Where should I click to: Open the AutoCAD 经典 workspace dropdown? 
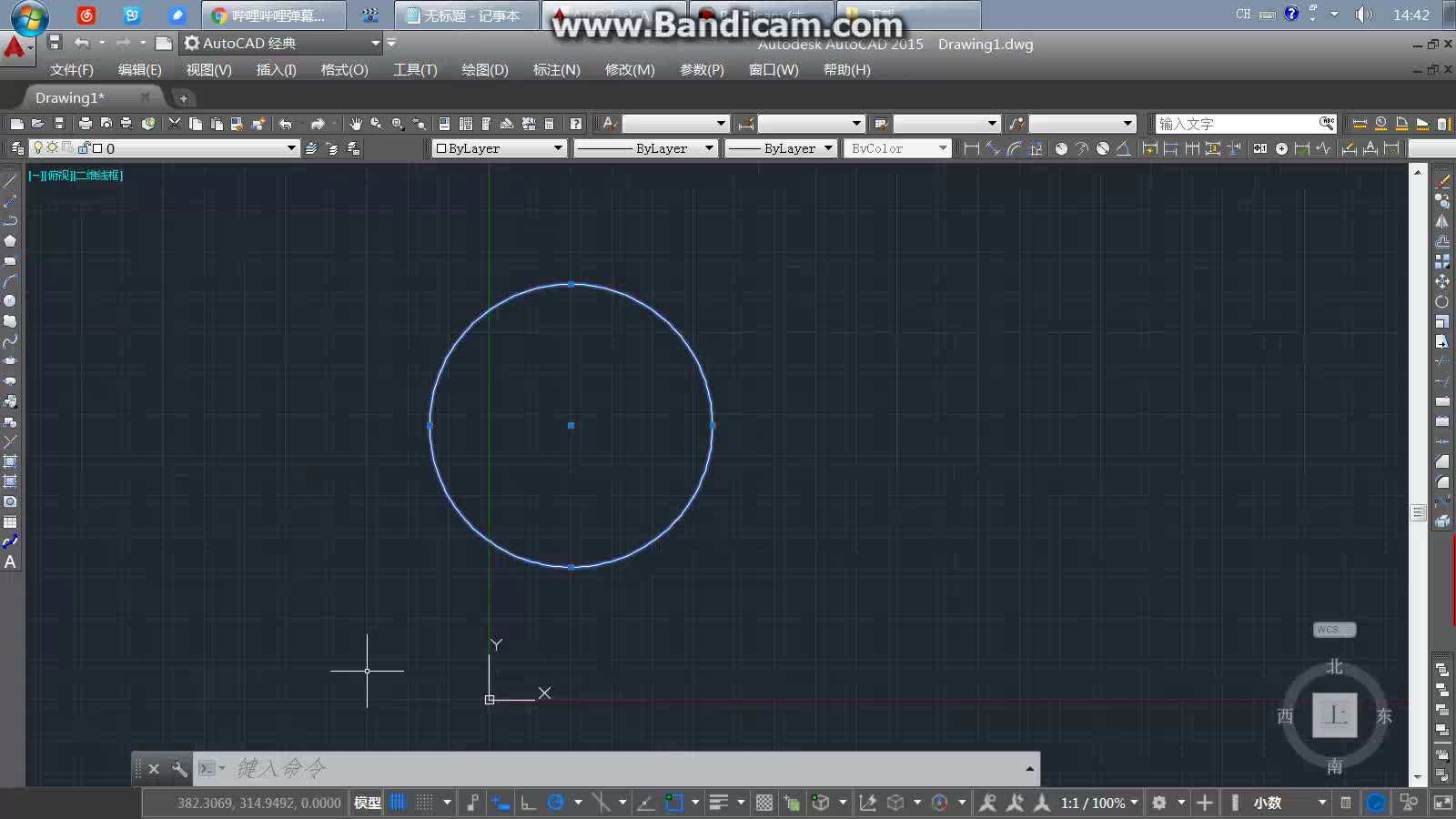pyautogui.click(x=375, y=43)
